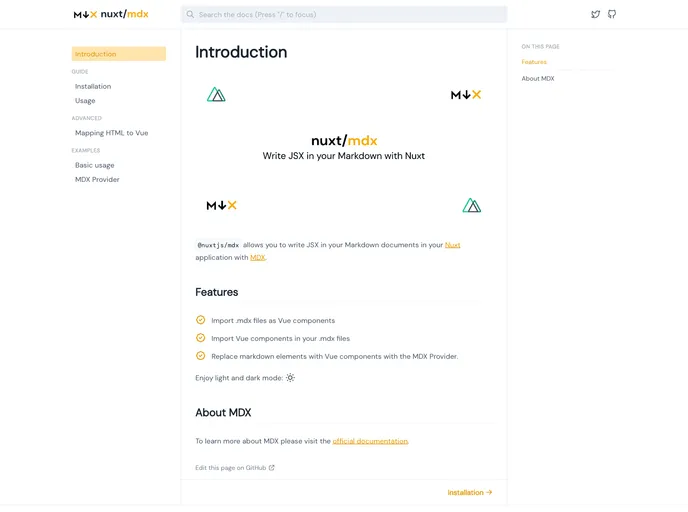Follow the Nuxt hyperlink in intro paragraph
688x512 pixels.
click(452, 245)
